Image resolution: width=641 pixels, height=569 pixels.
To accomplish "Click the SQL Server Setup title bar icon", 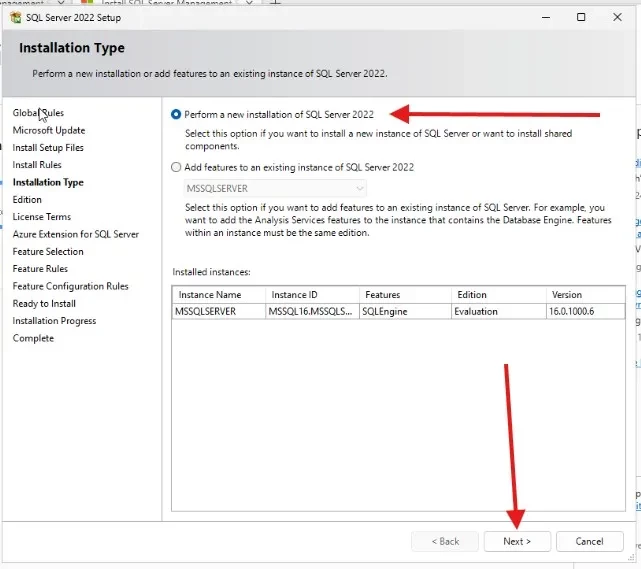I will (16, 18).
